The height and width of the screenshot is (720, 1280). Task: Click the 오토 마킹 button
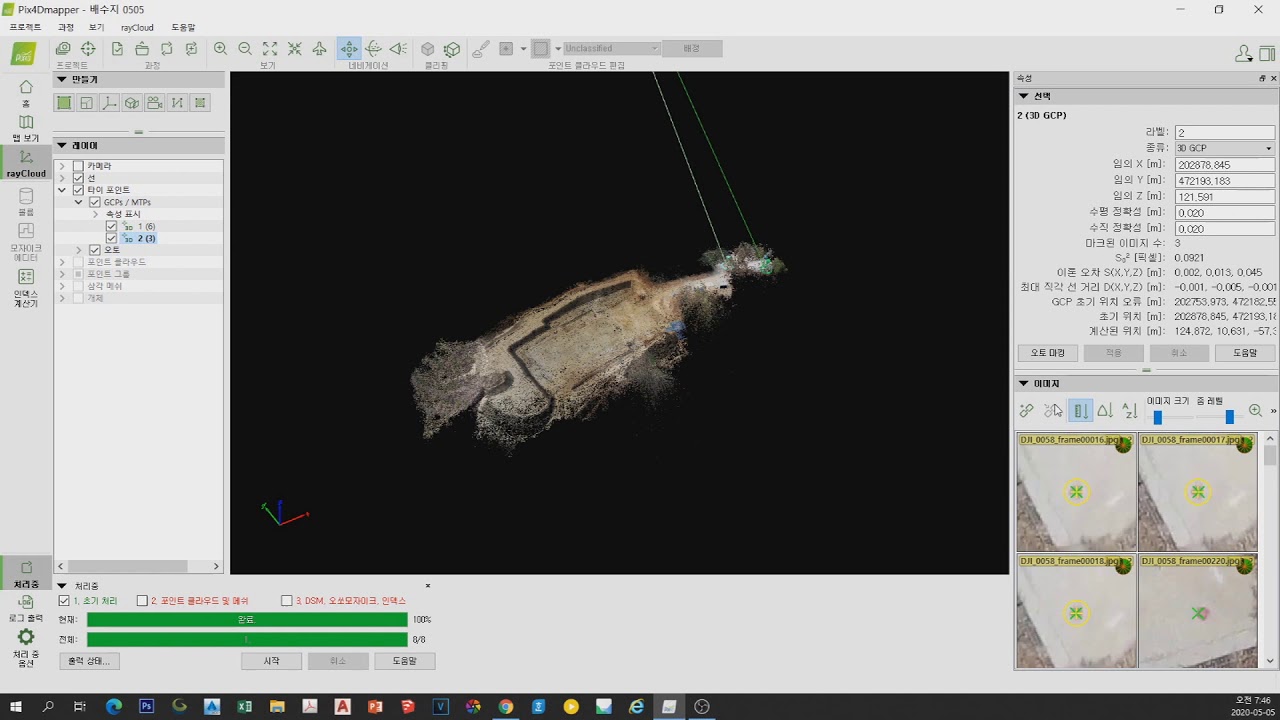[1048, 353]
